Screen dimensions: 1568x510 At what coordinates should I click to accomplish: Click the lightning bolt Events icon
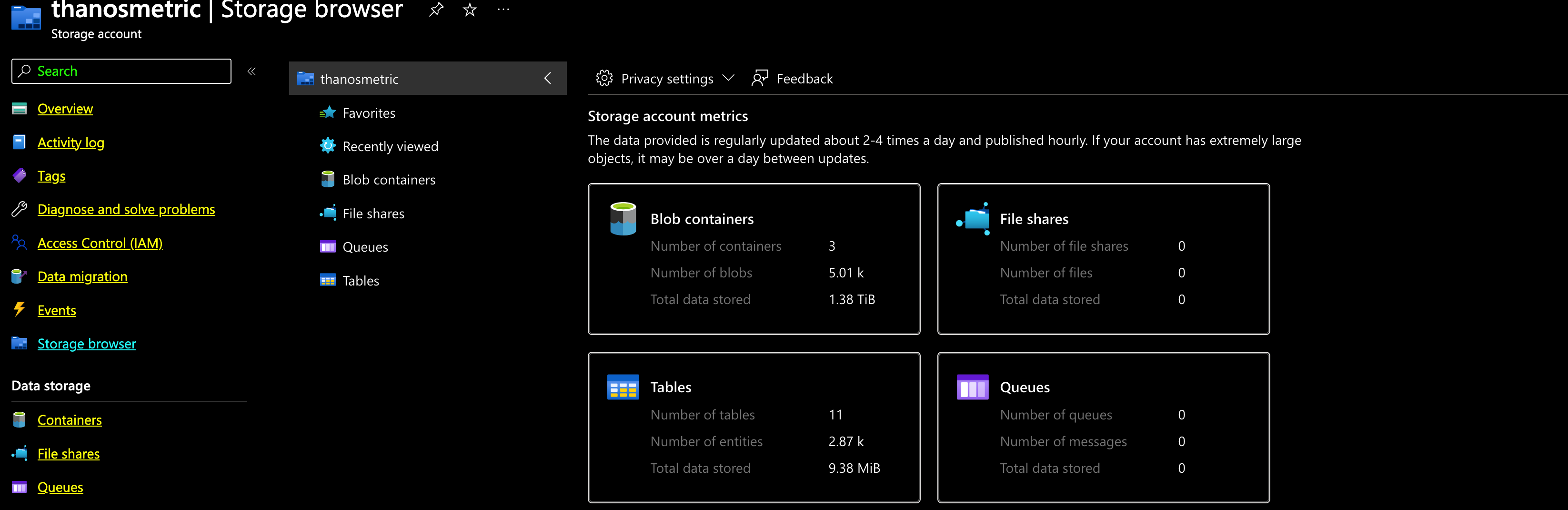pos(20,309)
